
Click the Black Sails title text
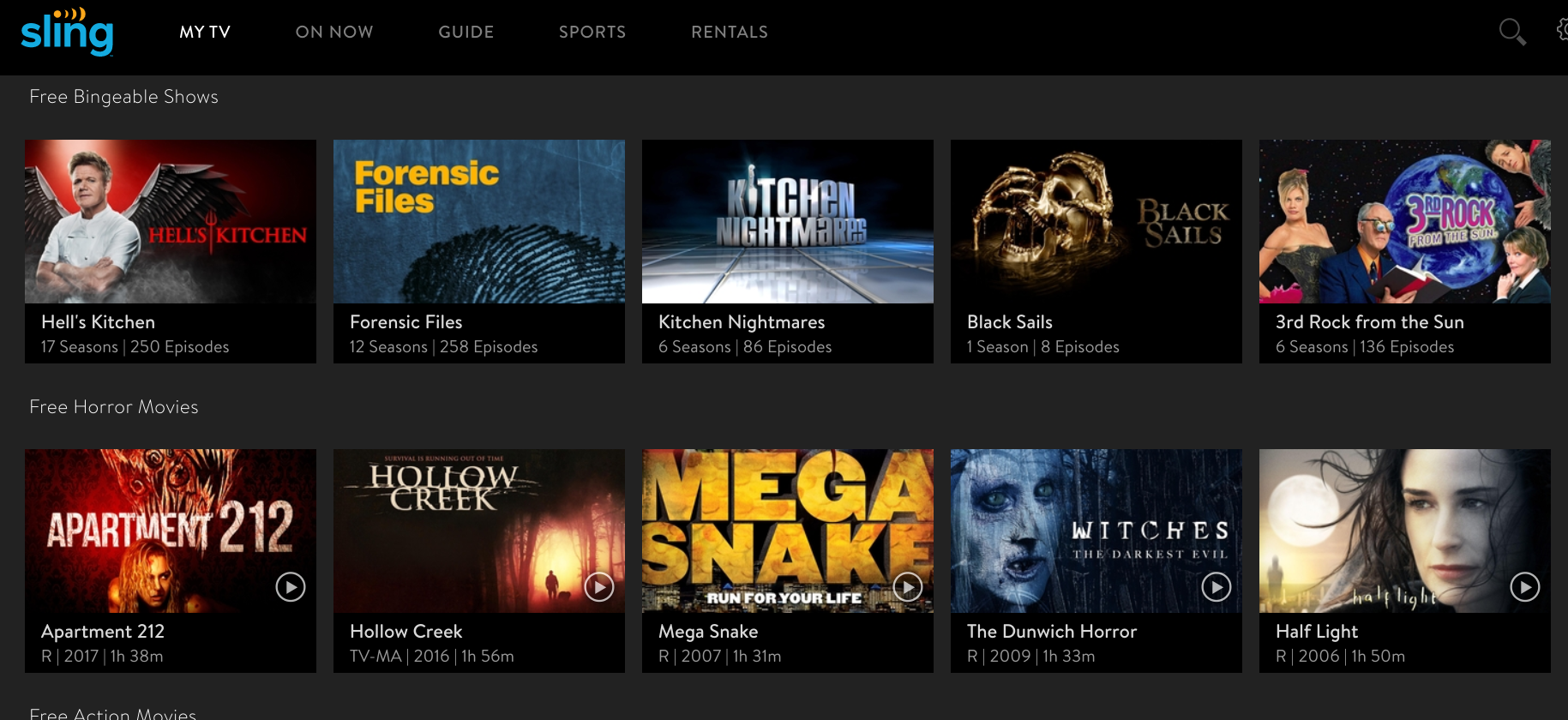click(1010, 322)
